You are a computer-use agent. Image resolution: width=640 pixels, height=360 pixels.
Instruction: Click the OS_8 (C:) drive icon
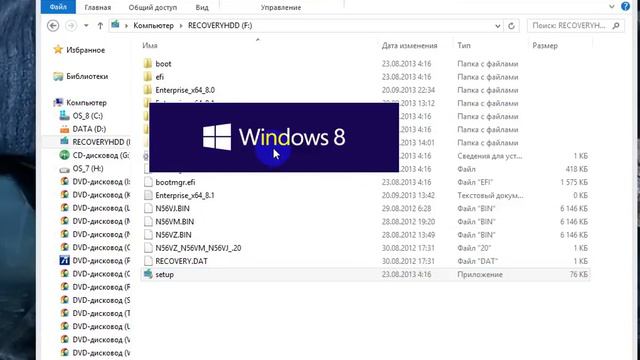[x=64, y=116]
